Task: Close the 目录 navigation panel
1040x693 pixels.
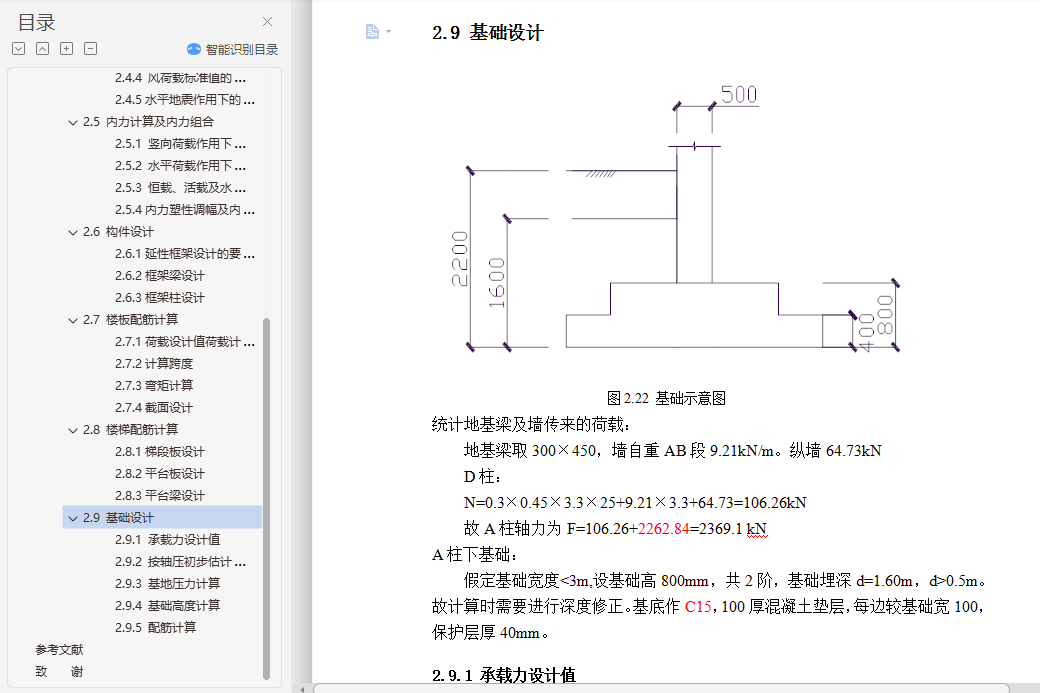Action: 267,22
